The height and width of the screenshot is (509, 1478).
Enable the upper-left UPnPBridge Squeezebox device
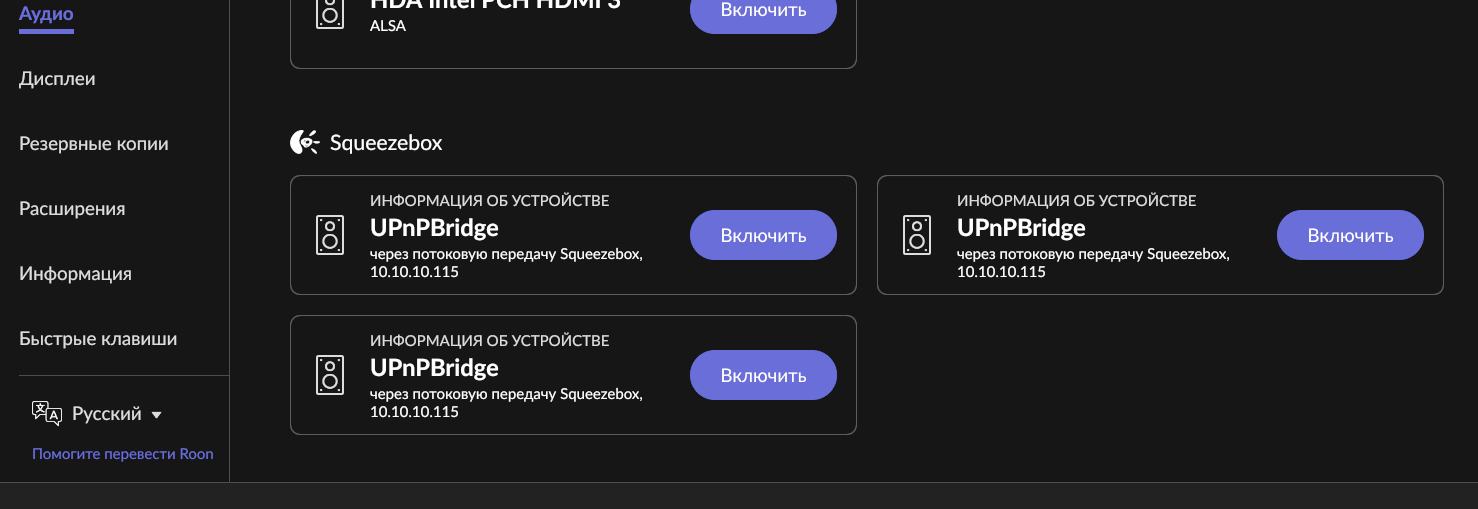pos(763,235)
